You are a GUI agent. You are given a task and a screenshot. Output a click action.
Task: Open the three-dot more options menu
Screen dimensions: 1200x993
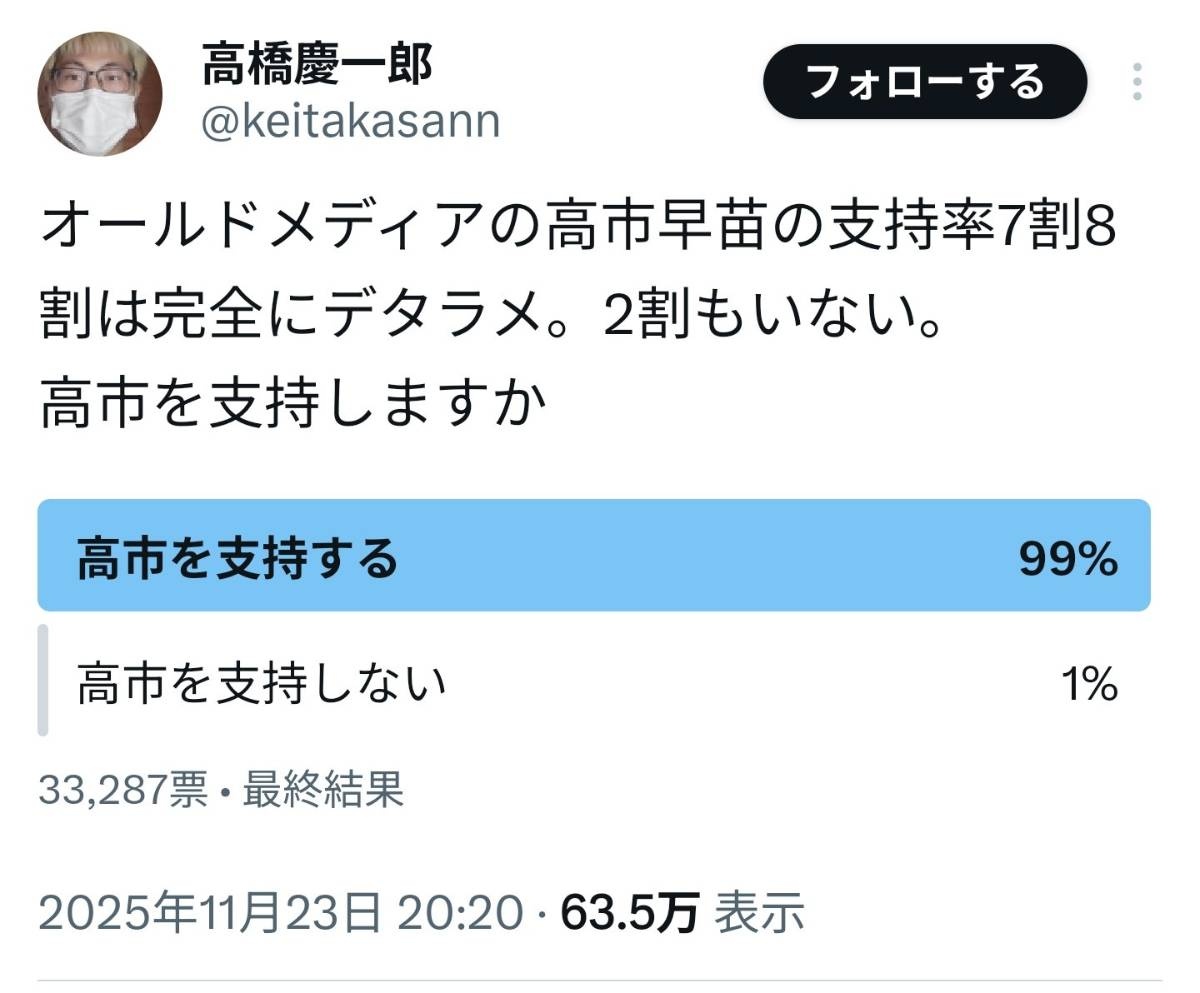tap(1137, 82)
